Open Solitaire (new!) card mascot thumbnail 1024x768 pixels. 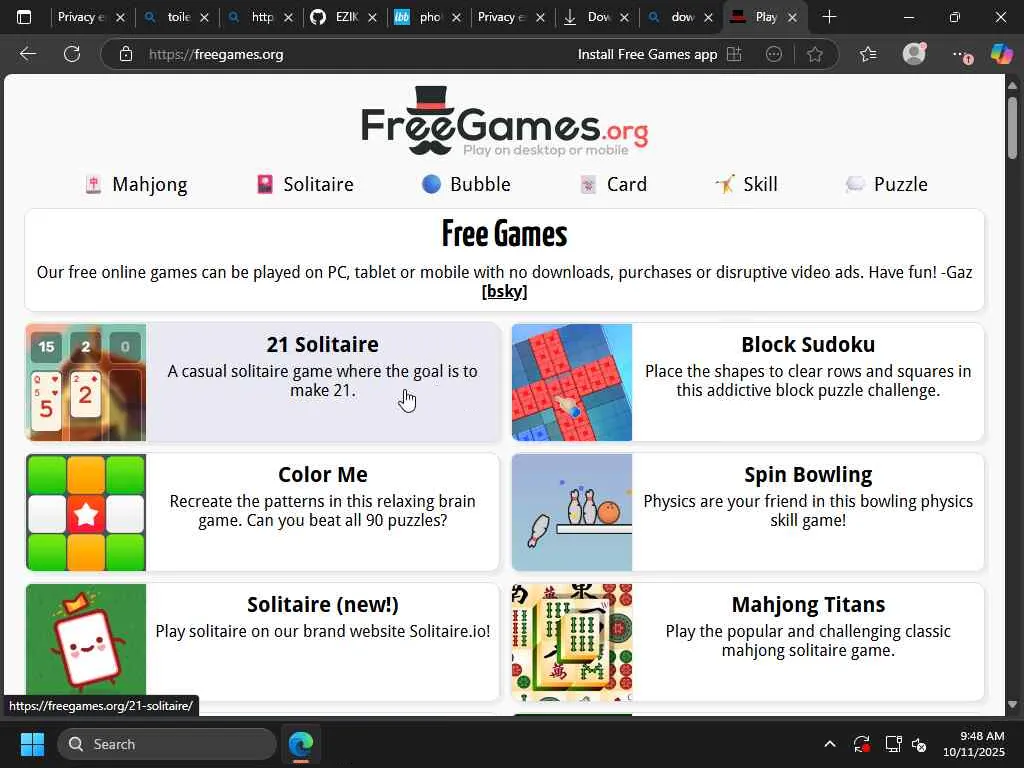tap(86, 643)
